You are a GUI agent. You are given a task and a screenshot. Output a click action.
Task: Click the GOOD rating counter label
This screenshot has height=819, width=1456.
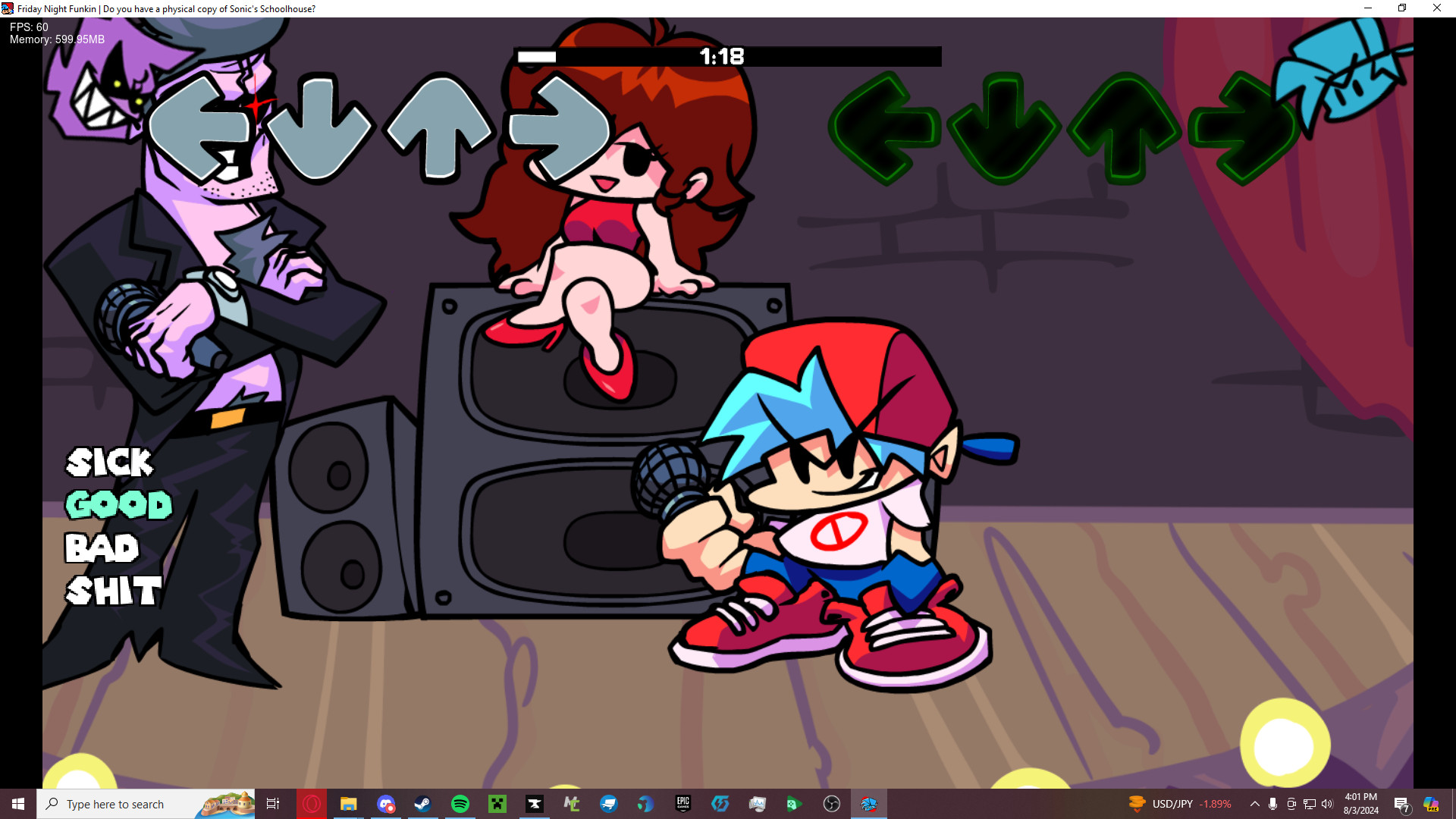(119, 504)
